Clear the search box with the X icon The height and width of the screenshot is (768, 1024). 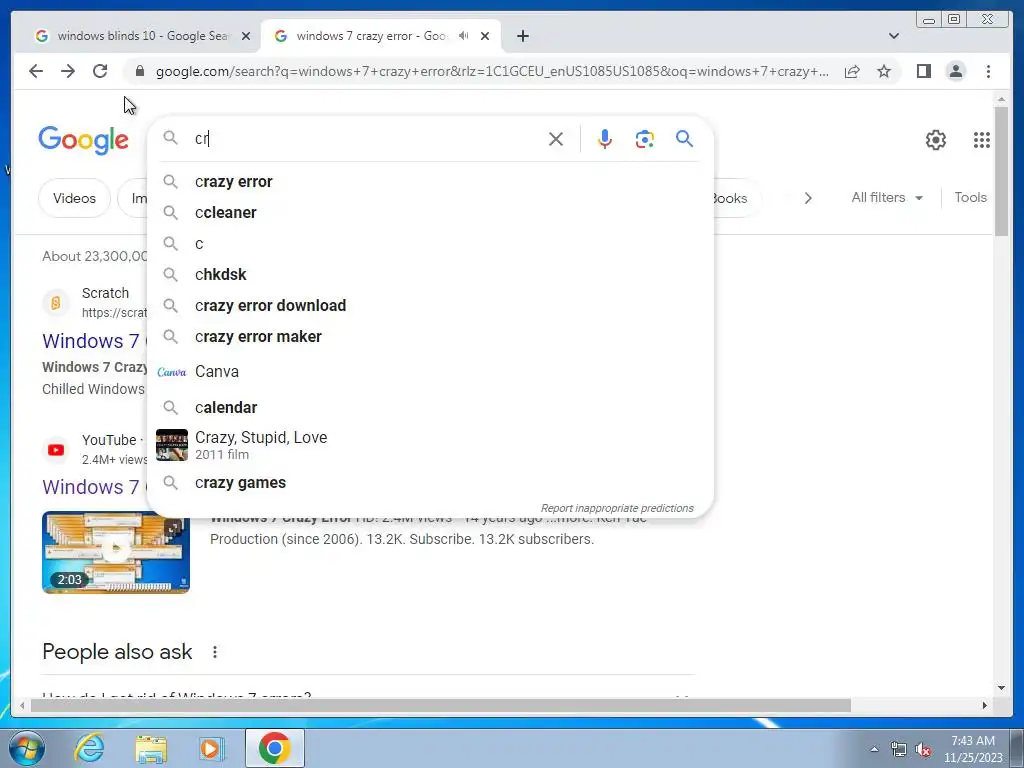pos(556,139)
